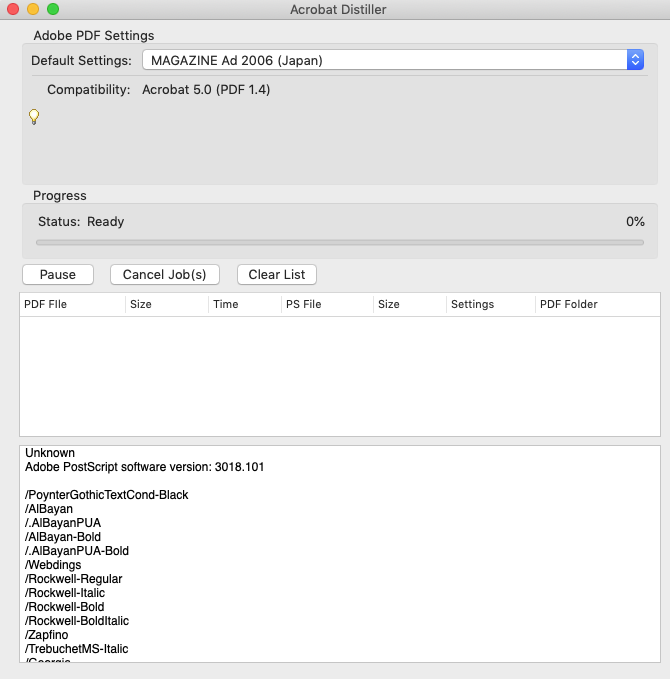
Task: Select the Time column header
Action: (x=243, y=304)
